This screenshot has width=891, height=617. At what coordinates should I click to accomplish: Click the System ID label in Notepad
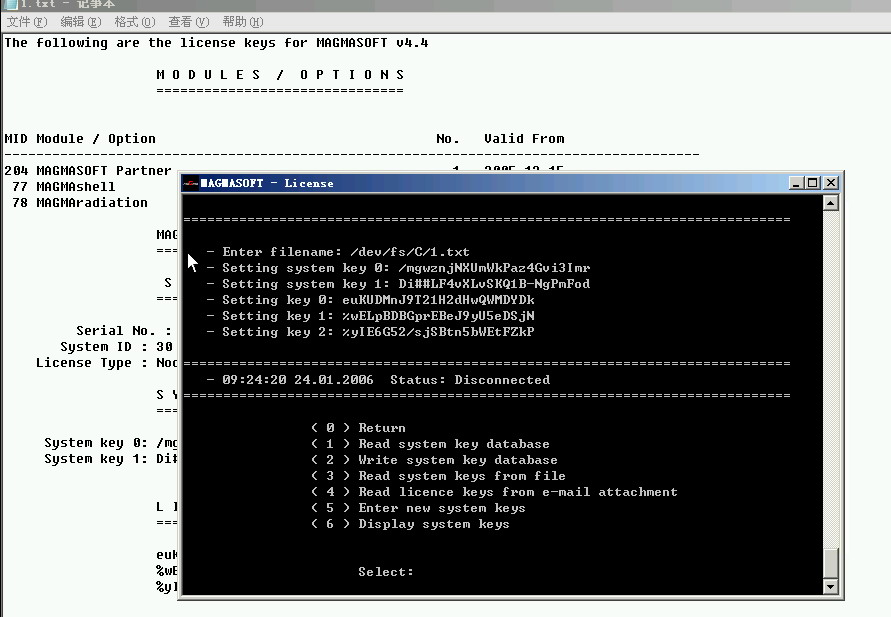104,347
